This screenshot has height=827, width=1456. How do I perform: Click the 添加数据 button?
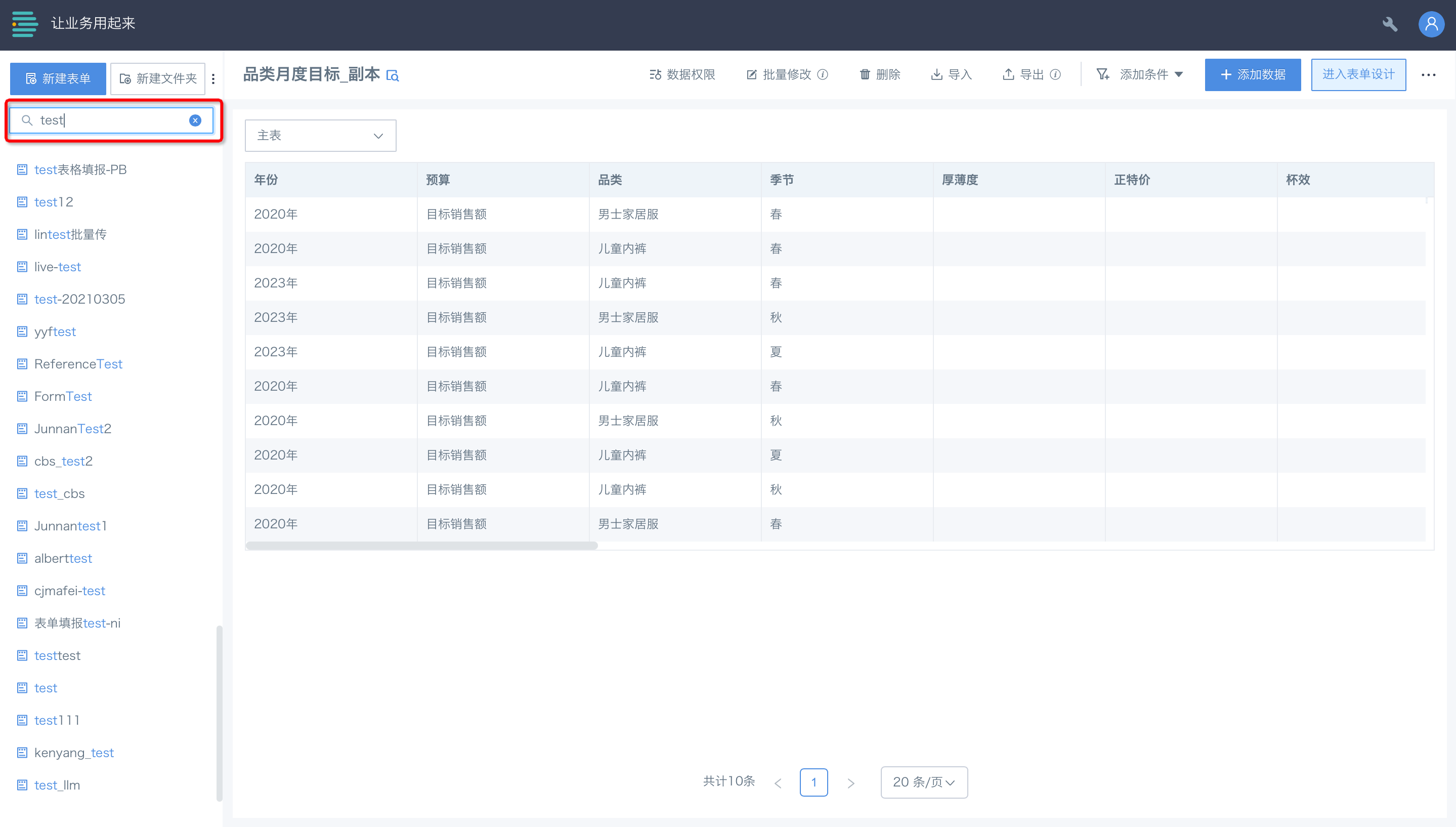[x=1252, y=74]
